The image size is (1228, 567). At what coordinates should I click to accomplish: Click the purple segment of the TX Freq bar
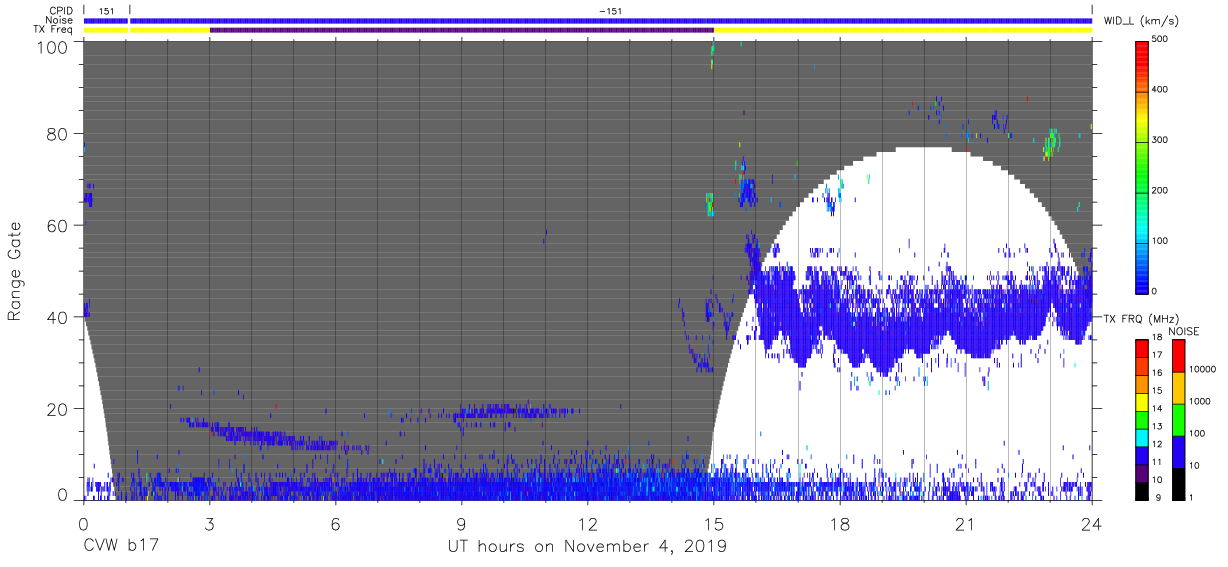[x=461, y=30]
